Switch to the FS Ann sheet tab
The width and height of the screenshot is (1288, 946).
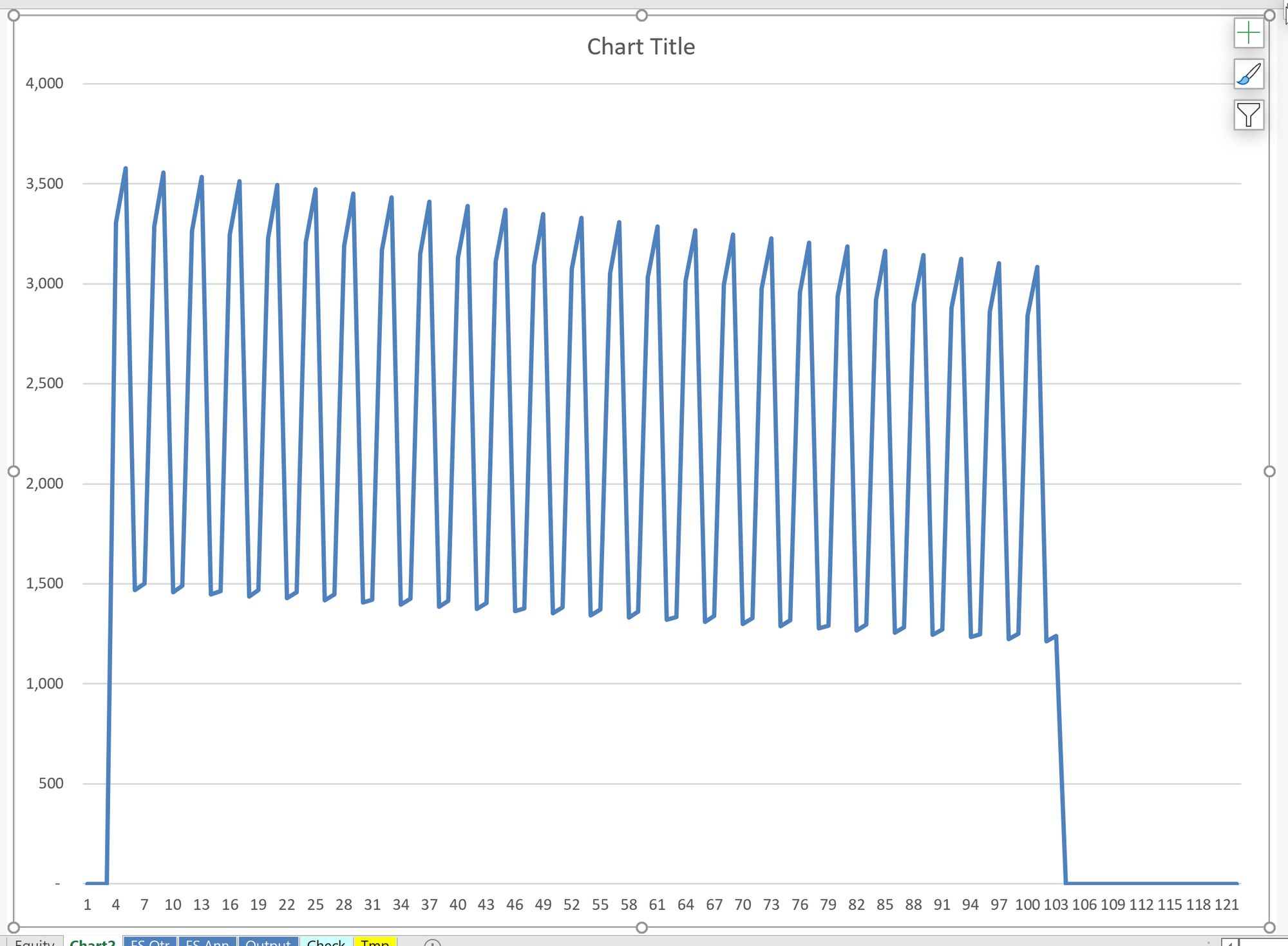pos(207,942)
